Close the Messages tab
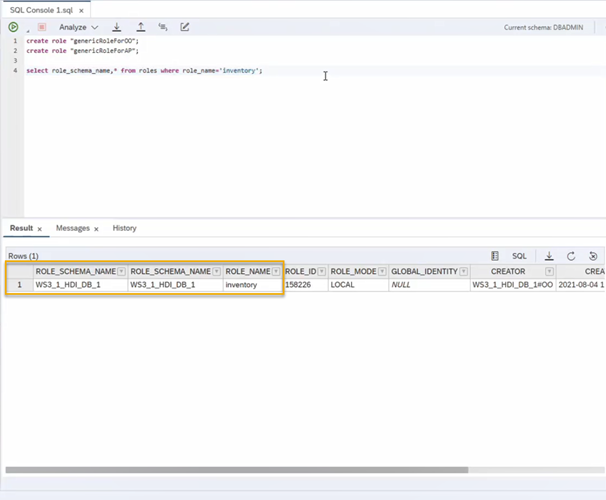 point(96,229)
